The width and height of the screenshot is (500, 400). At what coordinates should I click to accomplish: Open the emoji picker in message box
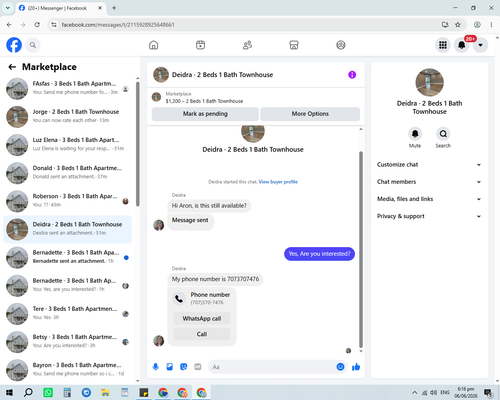coord(340,367)
